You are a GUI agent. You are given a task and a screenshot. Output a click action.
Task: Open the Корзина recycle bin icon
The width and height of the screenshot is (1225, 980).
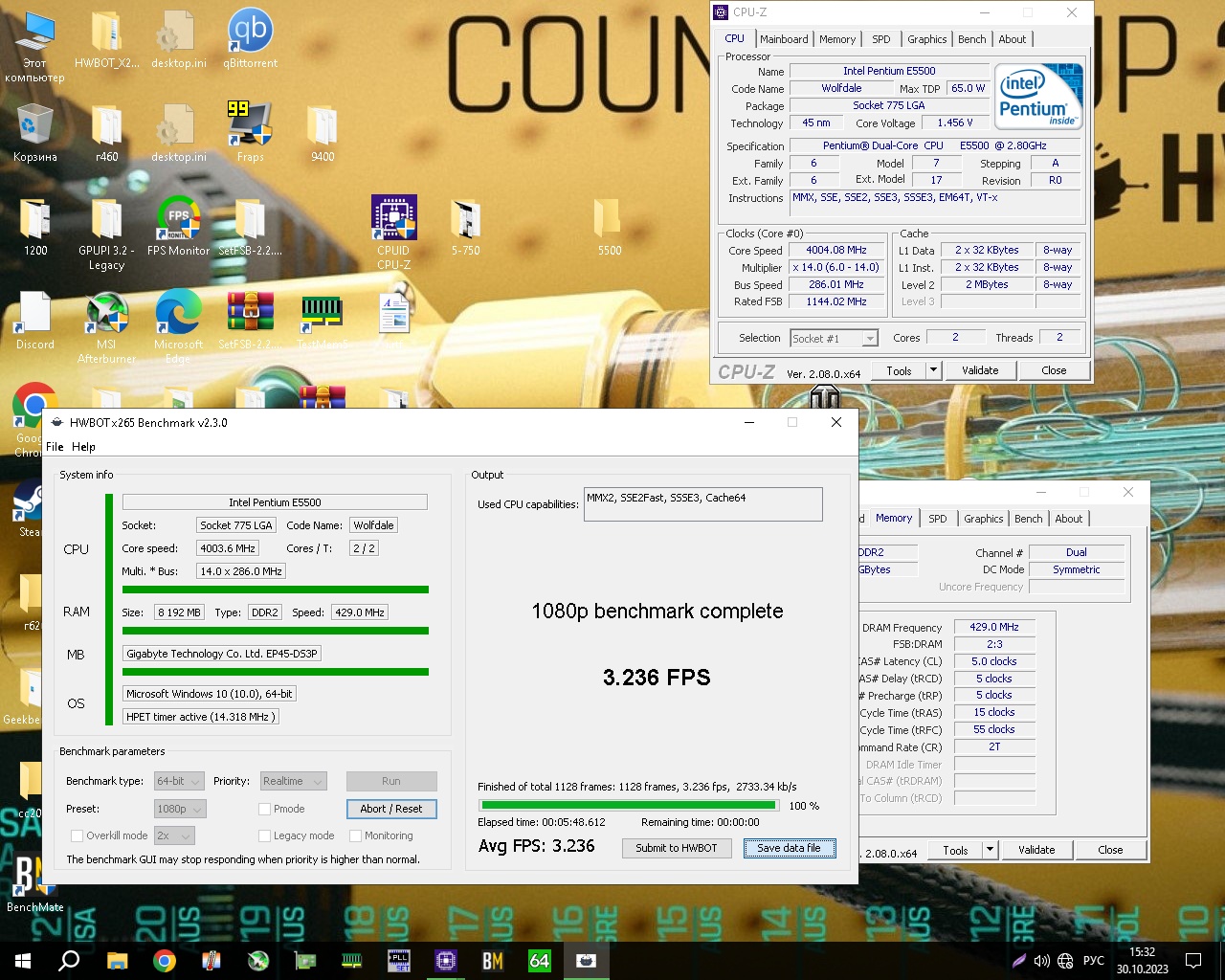tap(35, 133)
